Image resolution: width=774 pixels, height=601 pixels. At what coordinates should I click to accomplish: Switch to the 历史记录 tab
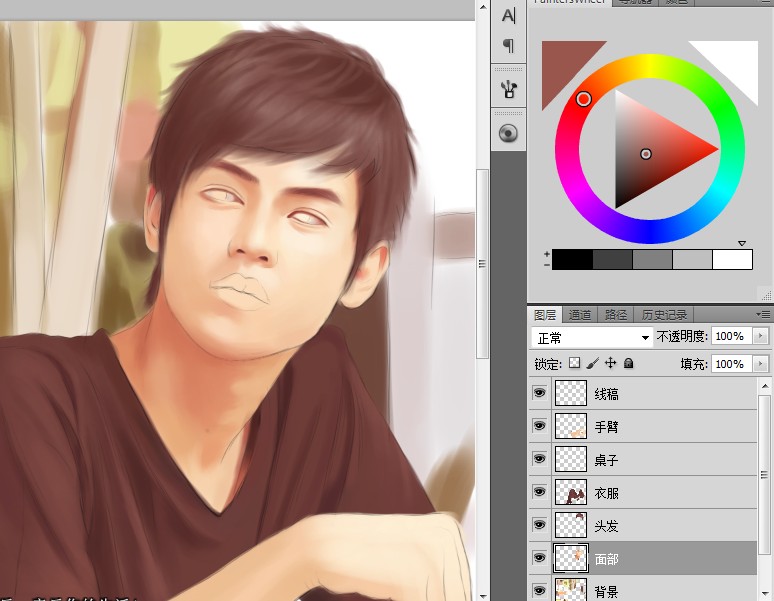pos(664,314)
